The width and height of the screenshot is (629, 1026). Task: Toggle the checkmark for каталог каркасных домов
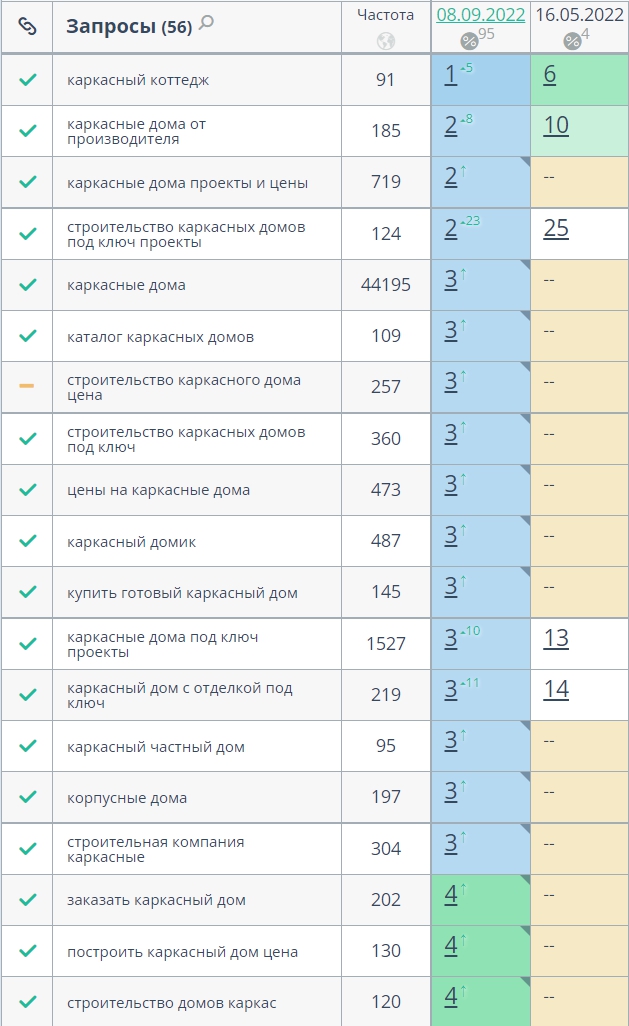tap(27, 336)
